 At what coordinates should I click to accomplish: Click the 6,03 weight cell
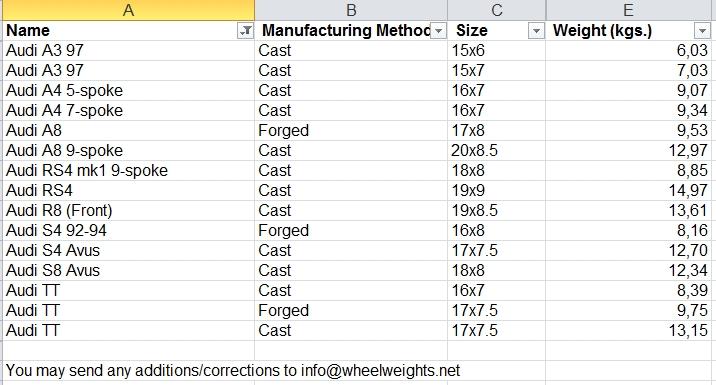[x=628, y=50]
